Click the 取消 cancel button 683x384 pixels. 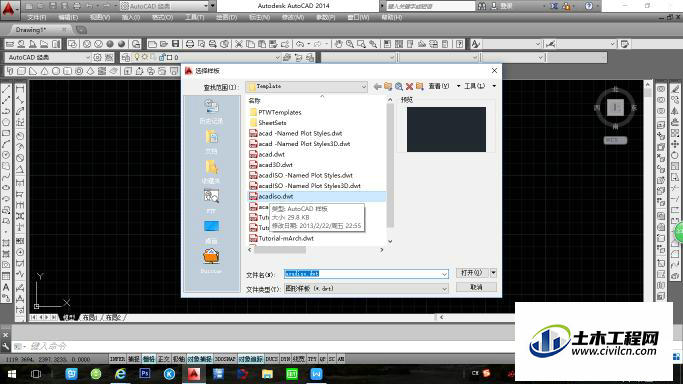pyautogui.click(x=476, y=287)
